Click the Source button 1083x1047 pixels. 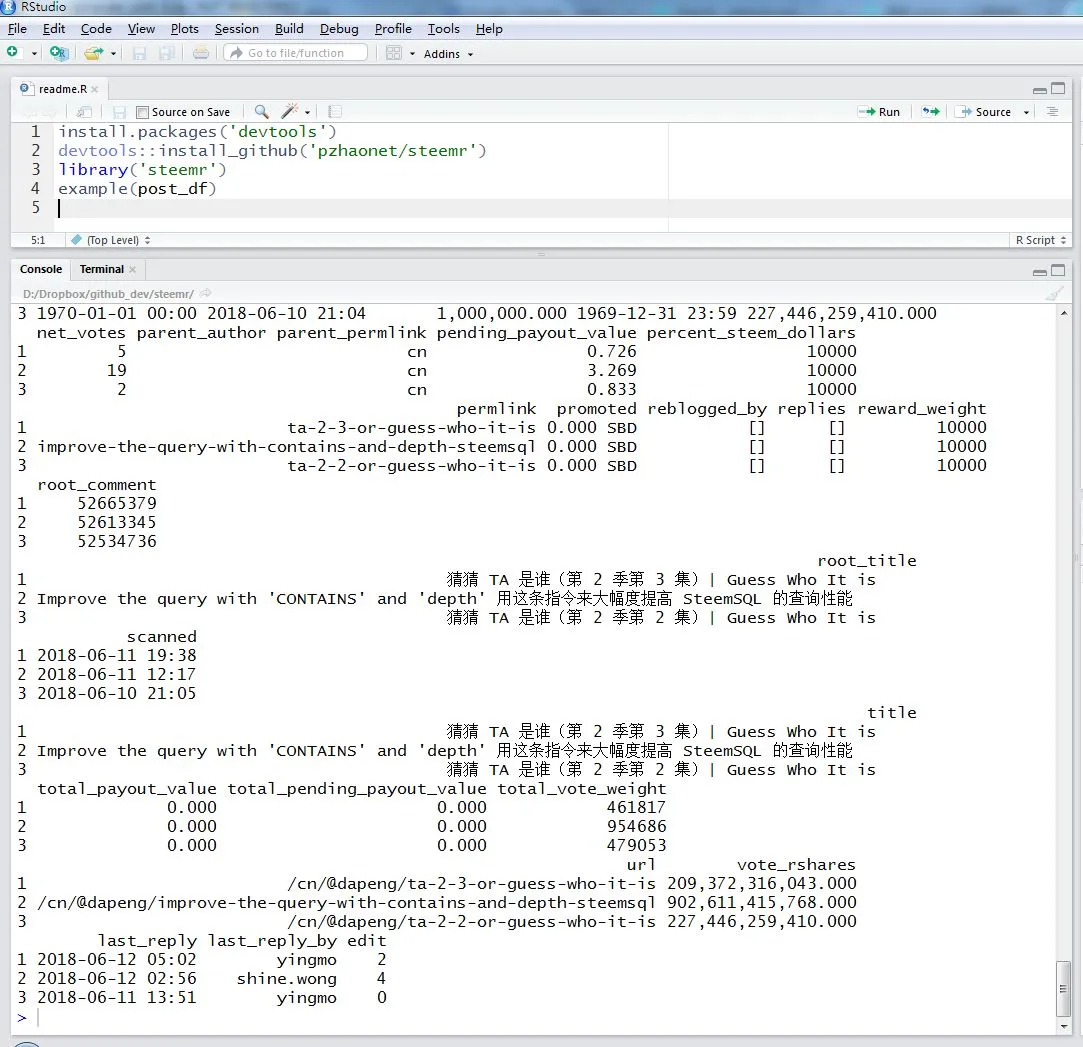point(983,112)
